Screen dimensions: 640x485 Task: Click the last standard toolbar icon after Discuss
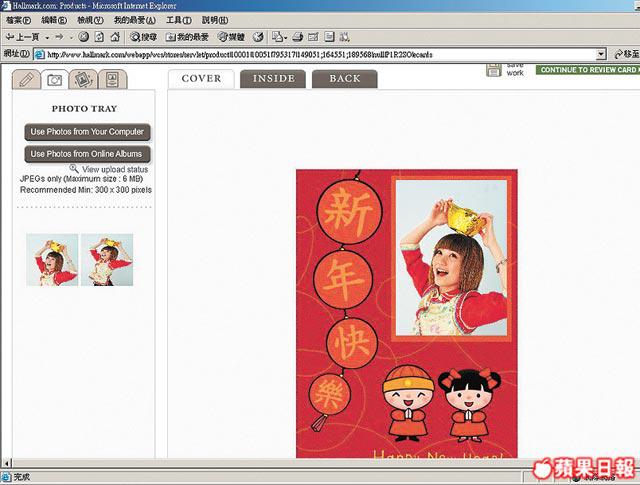coord(344,37)
